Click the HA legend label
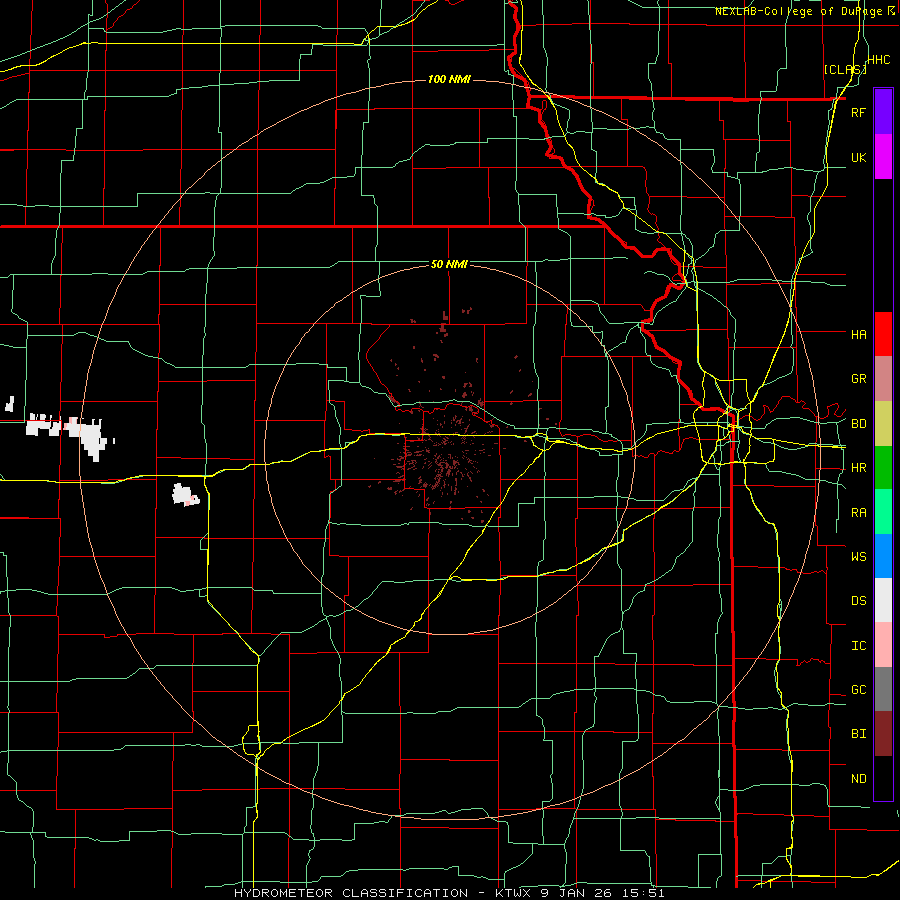The image size is (900, 900). [x=858, y=334]
